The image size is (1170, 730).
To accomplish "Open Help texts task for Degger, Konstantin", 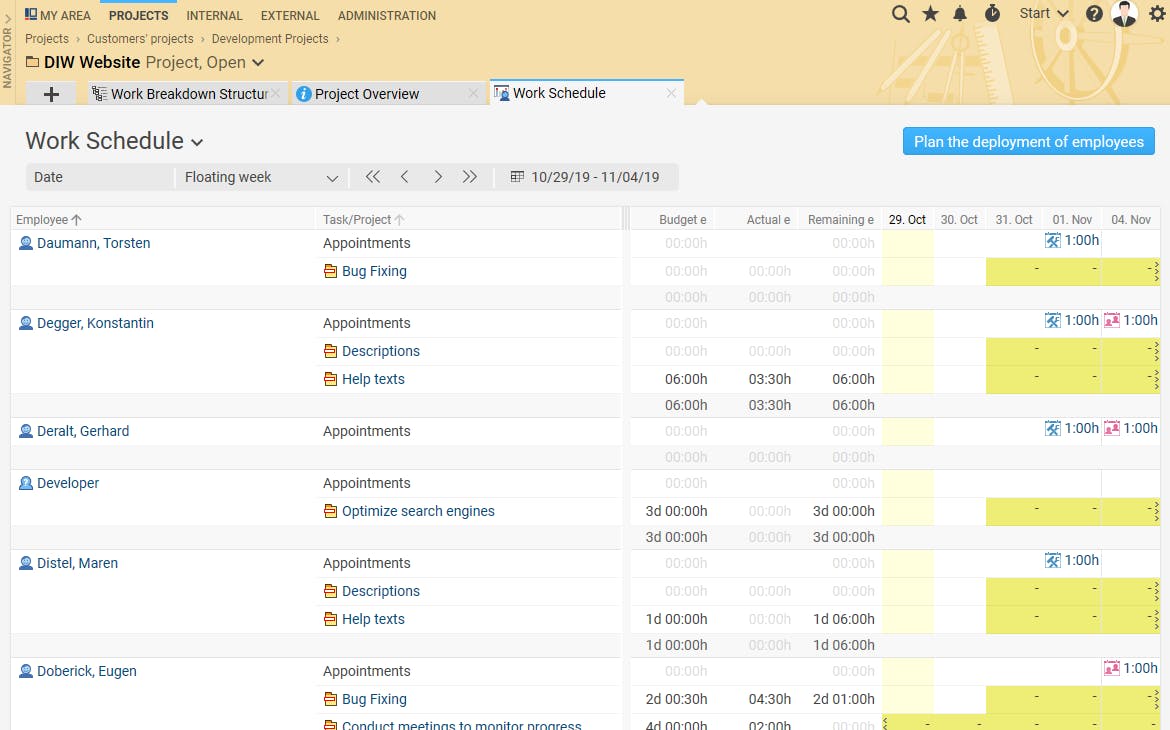I will [x=373, y=379].
